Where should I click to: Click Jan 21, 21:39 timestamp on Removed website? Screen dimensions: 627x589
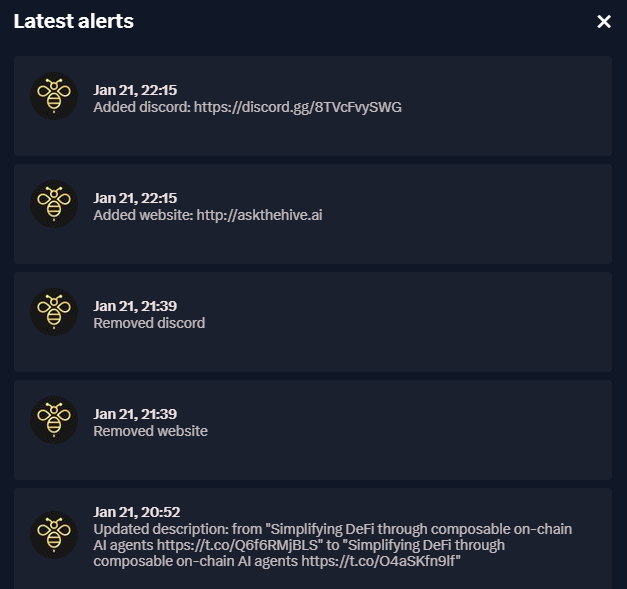coord(135,414)
